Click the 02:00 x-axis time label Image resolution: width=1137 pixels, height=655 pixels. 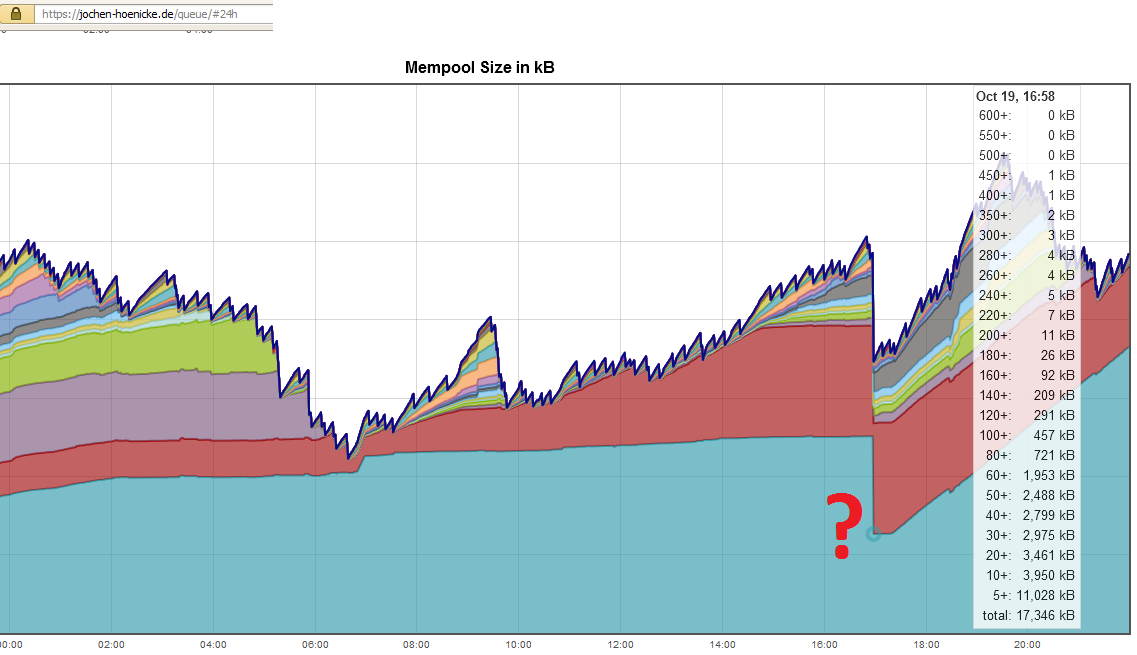[111, 645]
